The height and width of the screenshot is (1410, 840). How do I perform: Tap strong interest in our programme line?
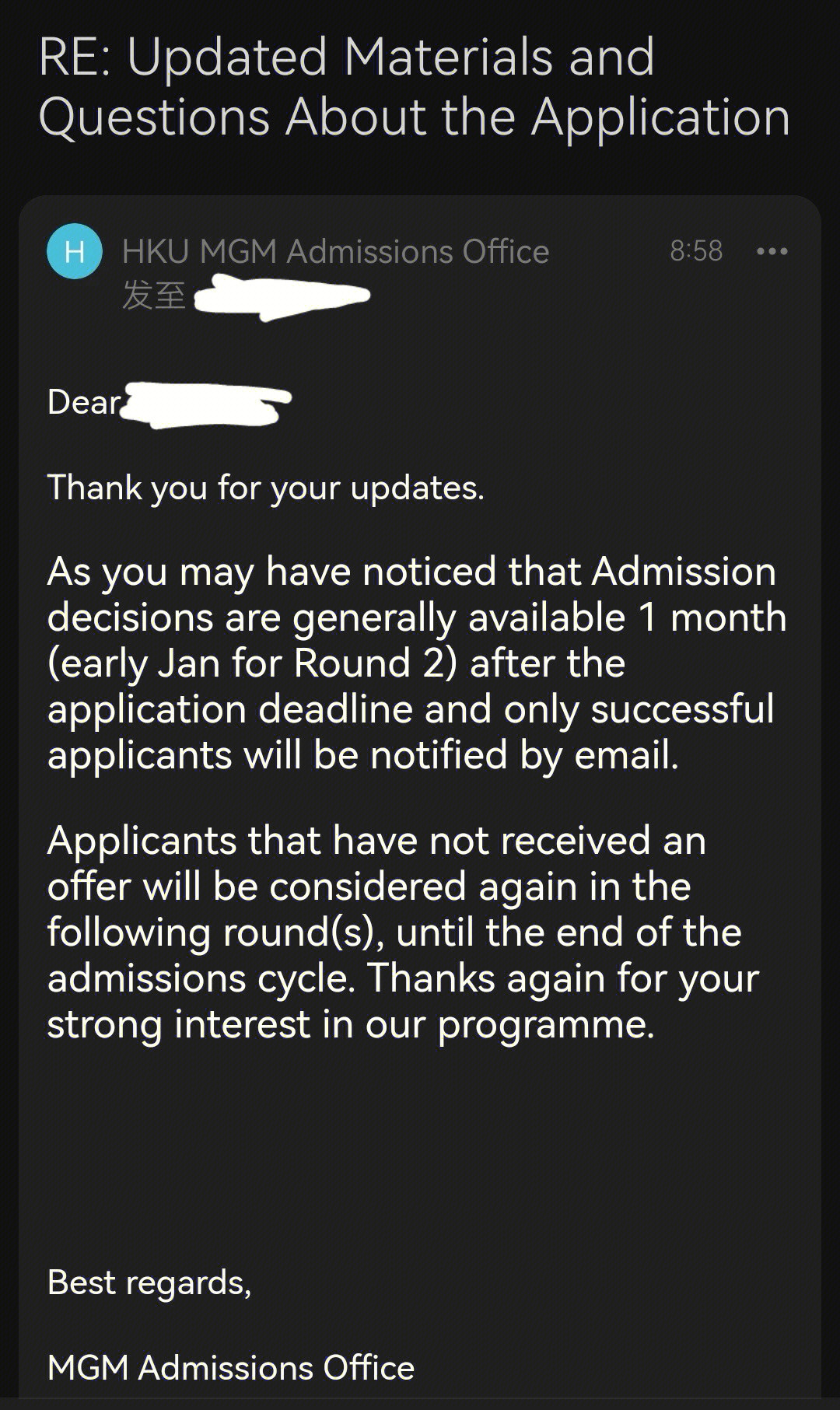click(351, 1025)
